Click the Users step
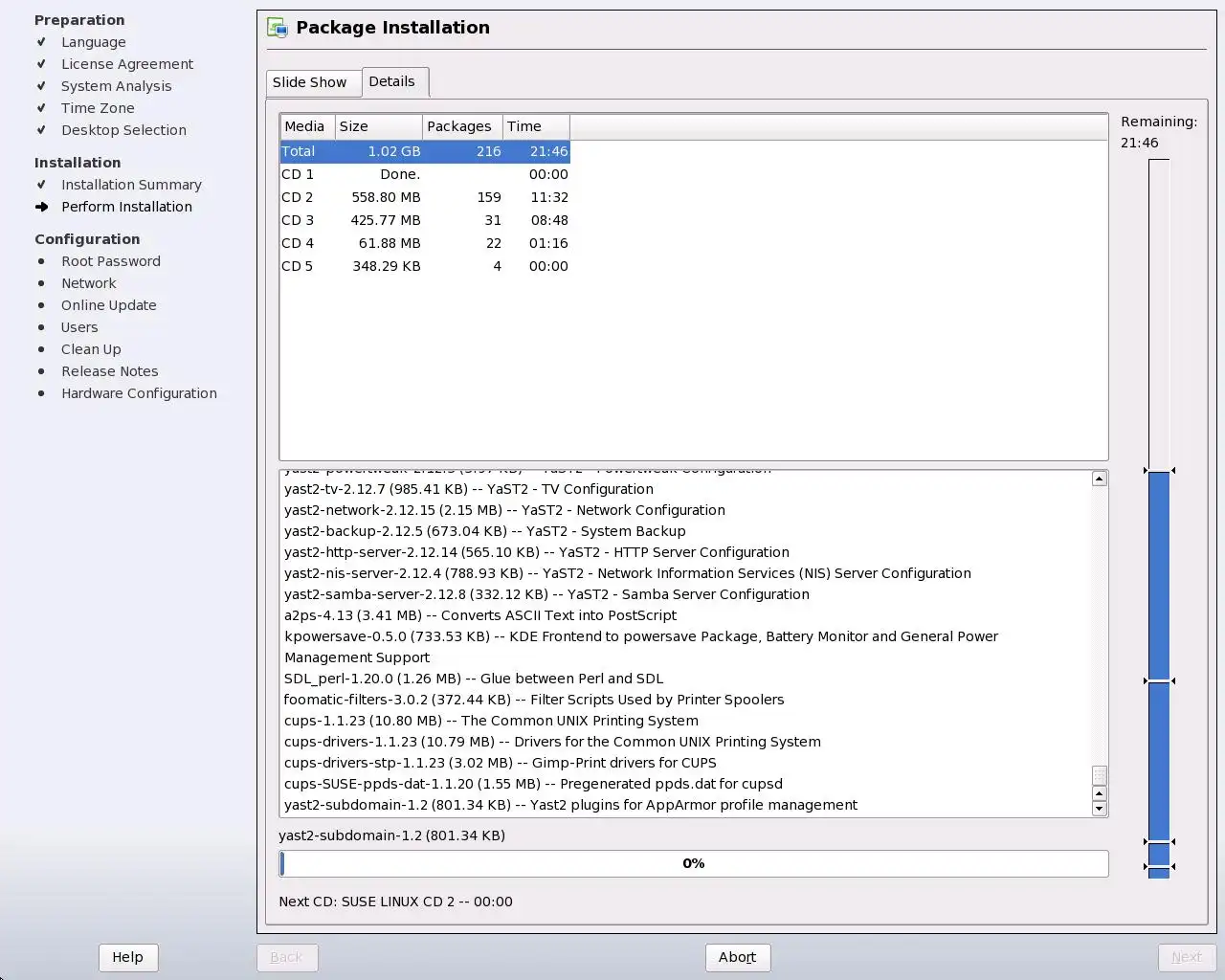 click(79, 327)
